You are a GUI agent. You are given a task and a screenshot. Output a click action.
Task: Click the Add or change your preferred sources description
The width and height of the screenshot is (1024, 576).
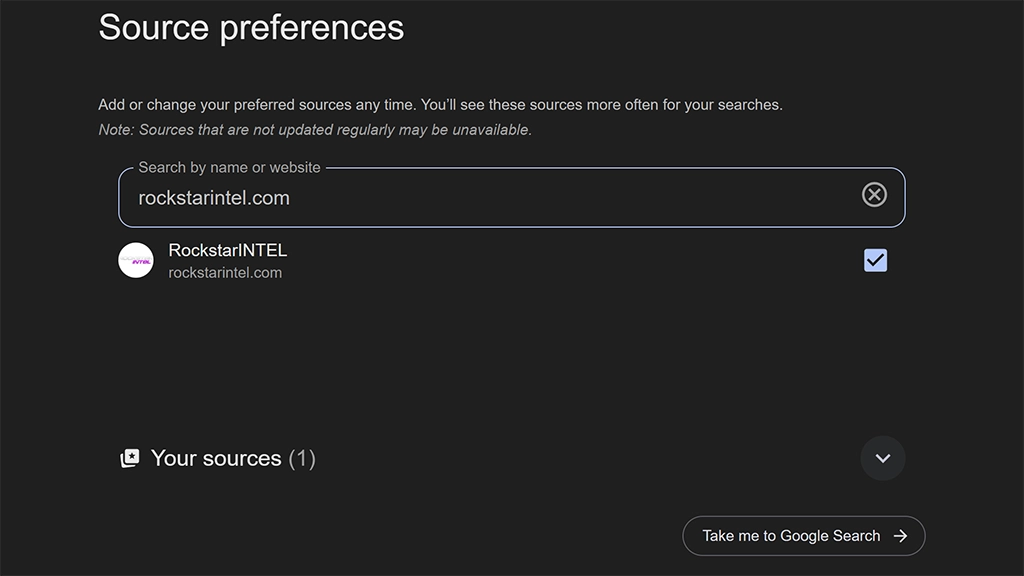click(440, 105)
